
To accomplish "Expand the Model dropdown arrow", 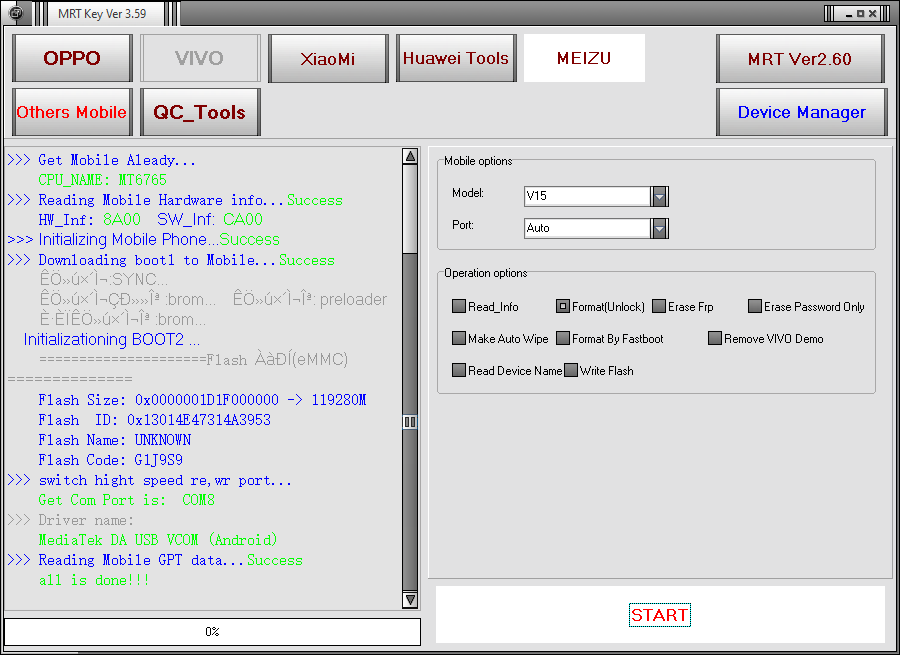I will [660, 196].
